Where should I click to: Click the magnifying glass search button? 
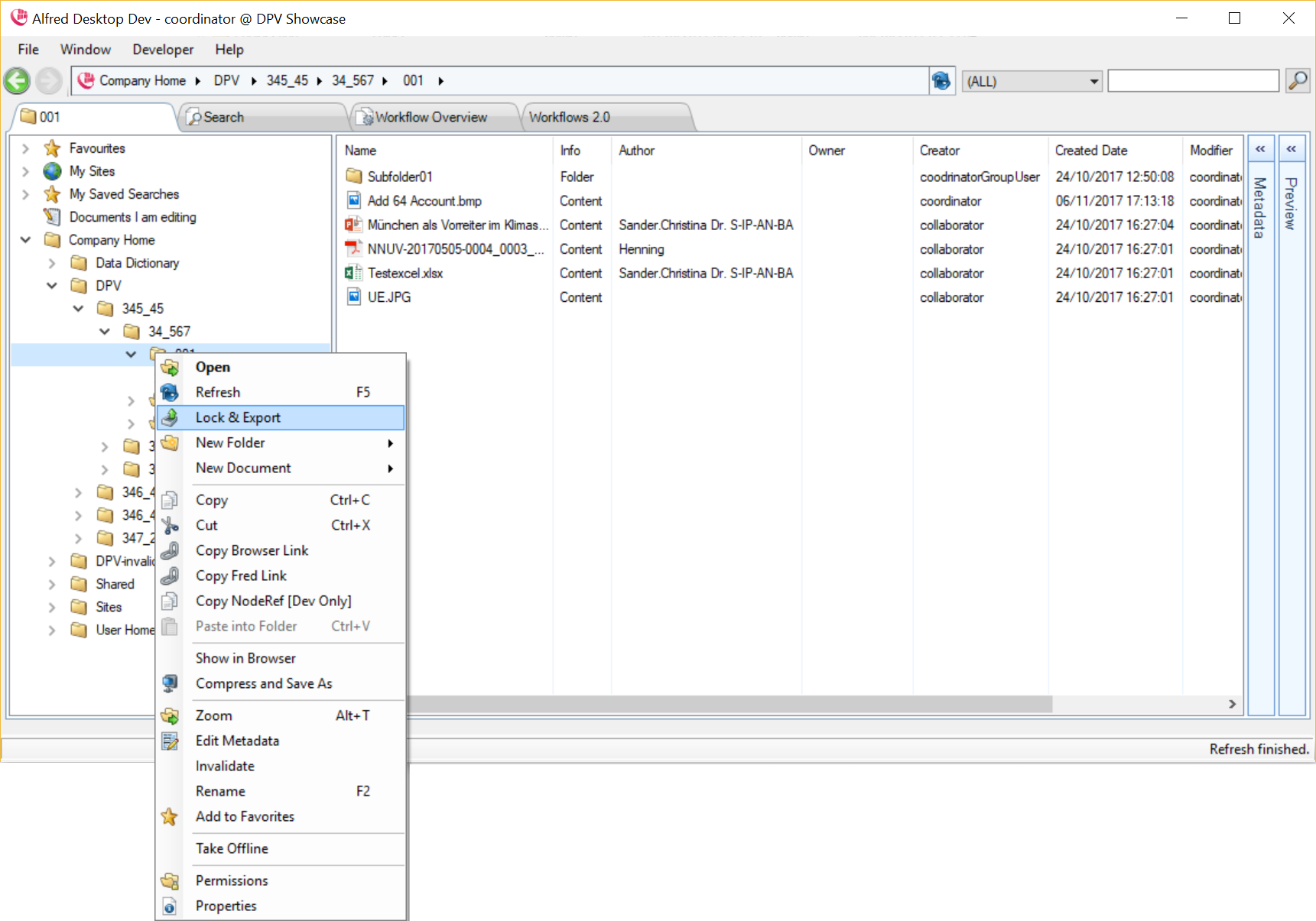(x=1298, y=81)
